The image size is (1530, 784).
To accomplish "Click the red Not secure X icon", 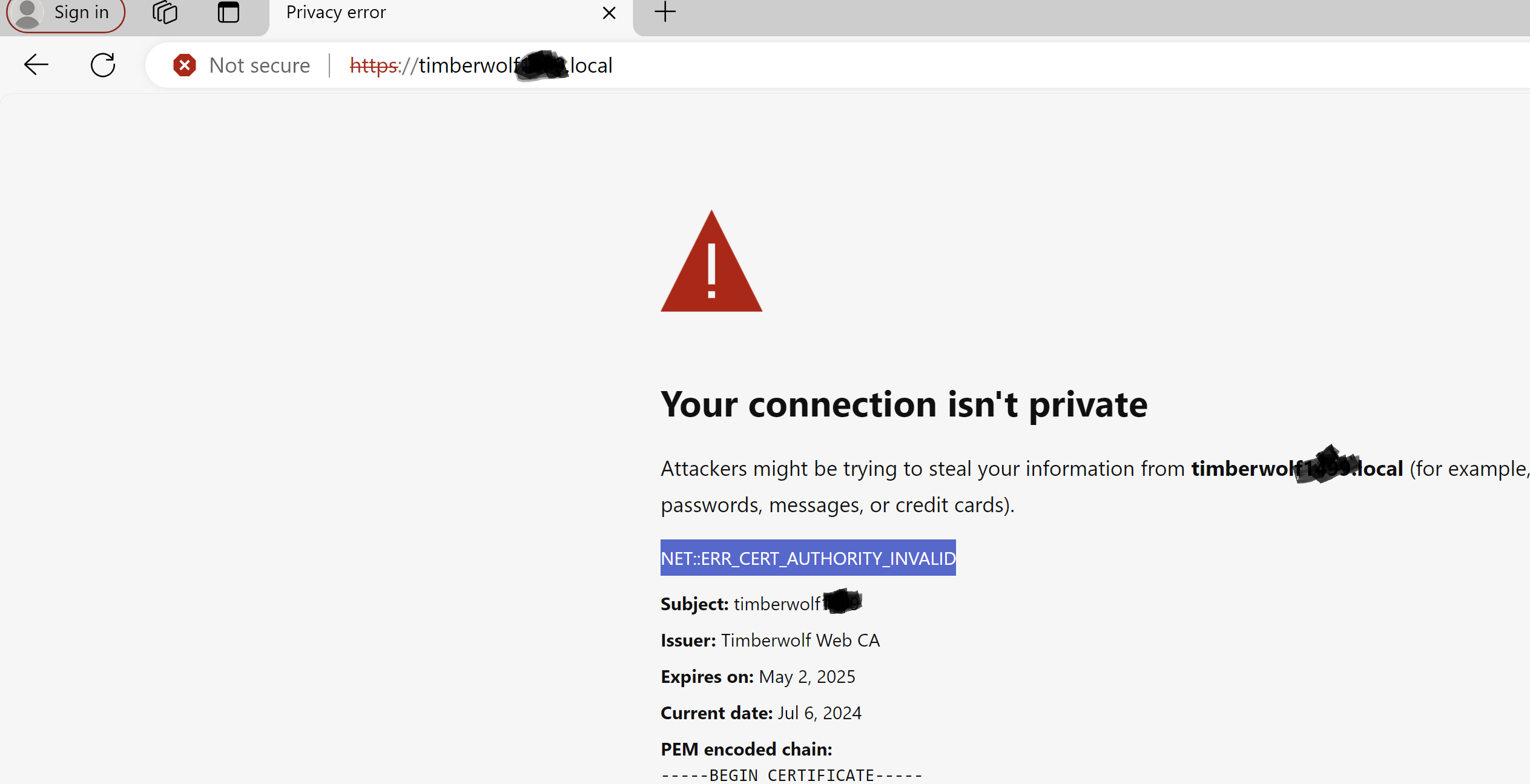I will tap(184, 65).
